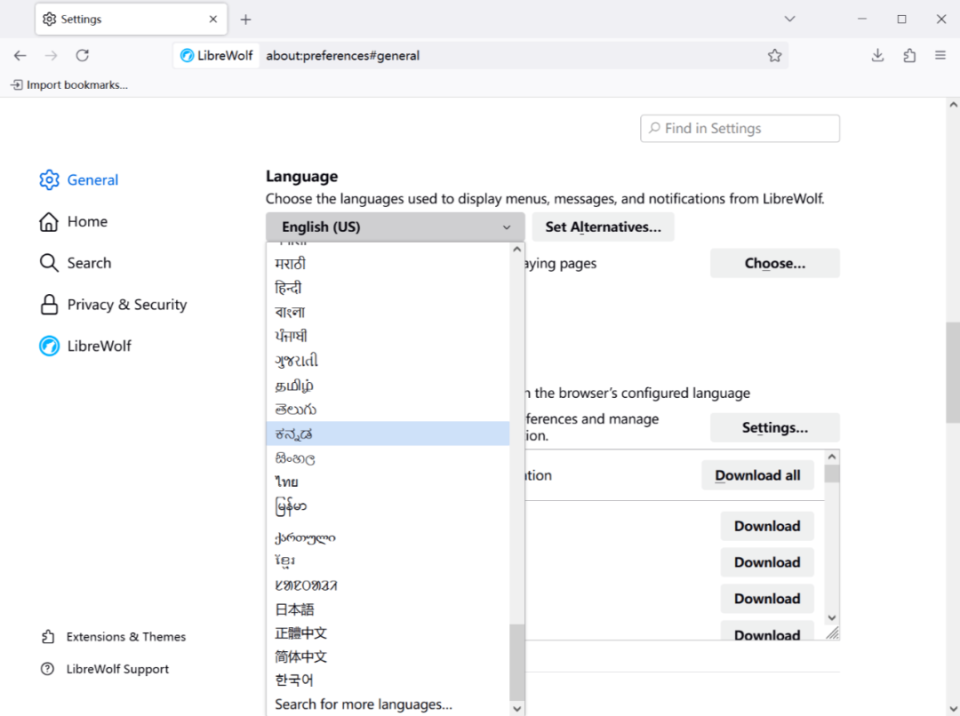Click the language dropdown scrollbar thumb
The height and width of the screenshot is (716, 960).
pyautogui.click(x=517, y=662)
